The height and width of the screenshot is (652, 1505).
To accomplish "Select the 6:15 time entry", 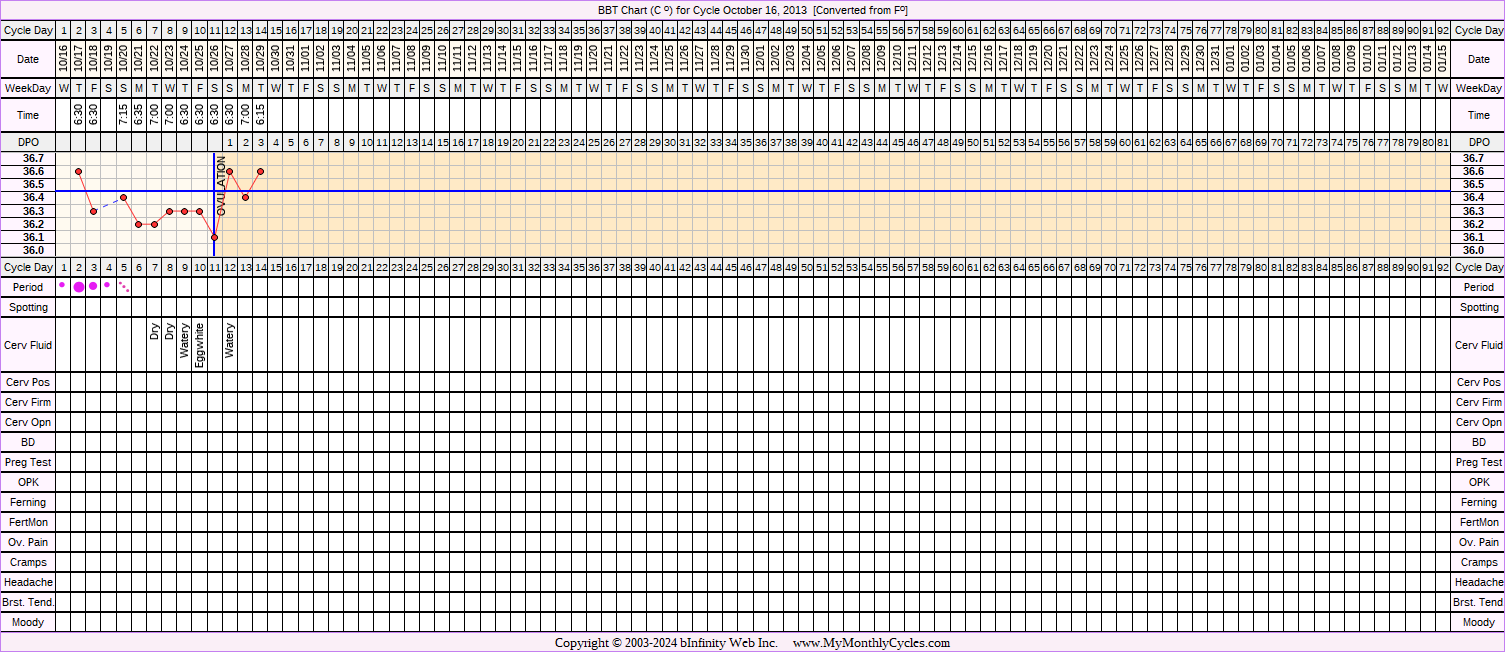I will (260, 115).
